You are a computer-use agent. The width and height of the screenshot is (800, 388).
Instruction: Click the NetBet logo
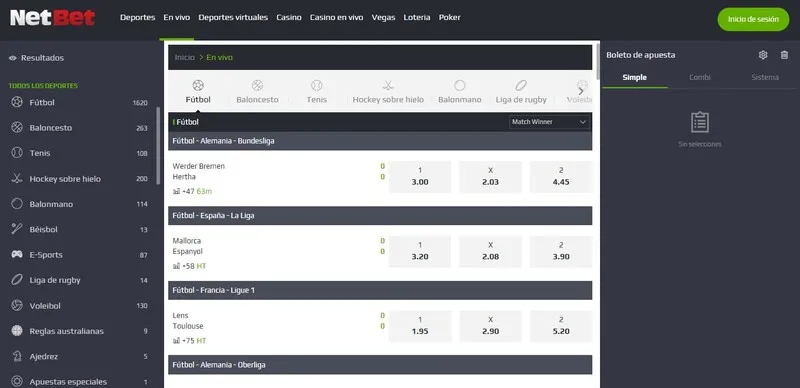click(53, 18)
